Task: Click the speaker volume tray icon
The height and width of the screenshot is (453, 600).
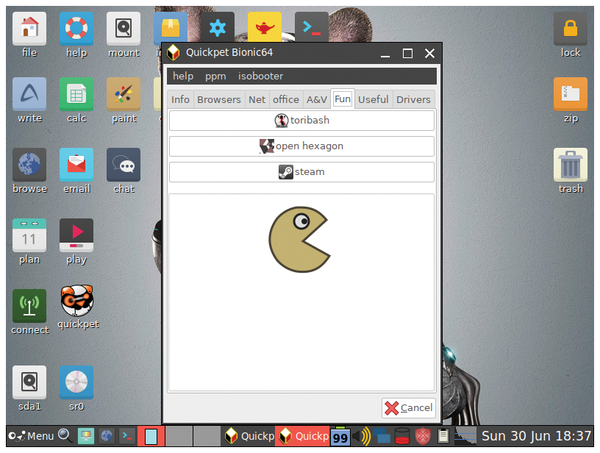Action: click(361, 436)
